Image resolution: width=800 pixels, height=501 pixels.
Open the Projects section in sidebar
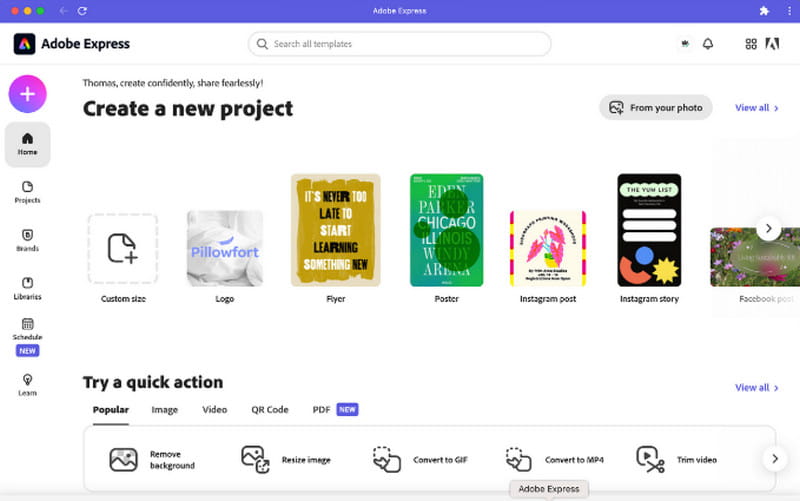27,191
